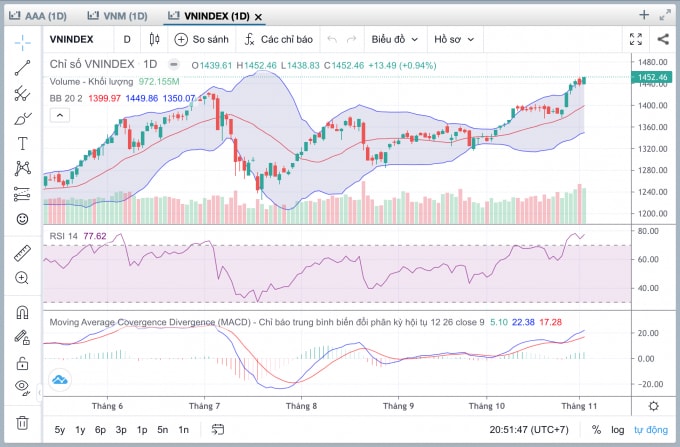Toggle lock all drawing tools
Viewport: 680px width, 447px height.
23,363
